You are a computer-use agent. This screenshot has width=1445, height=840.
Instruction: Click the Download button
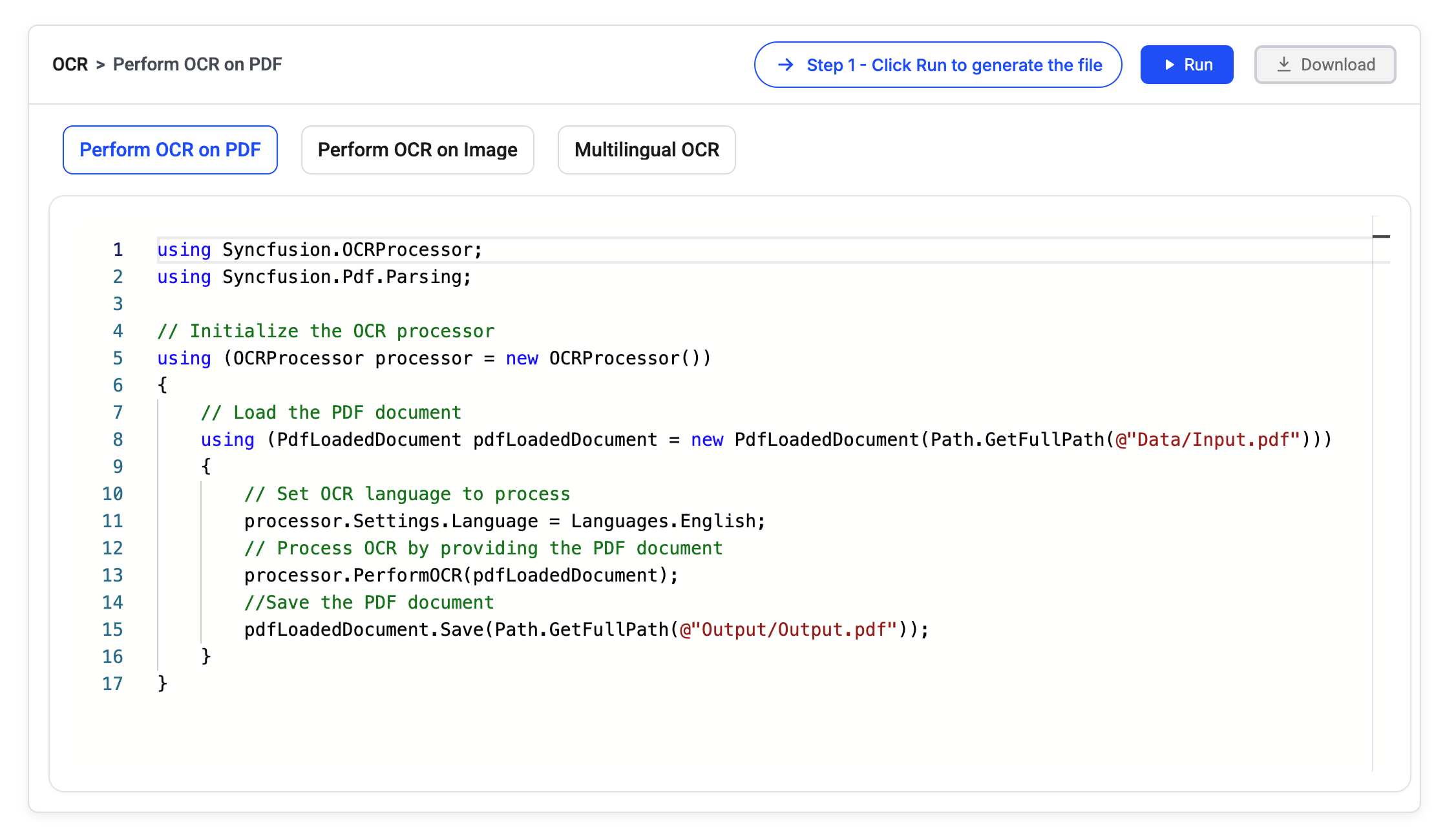[1325, 65]
